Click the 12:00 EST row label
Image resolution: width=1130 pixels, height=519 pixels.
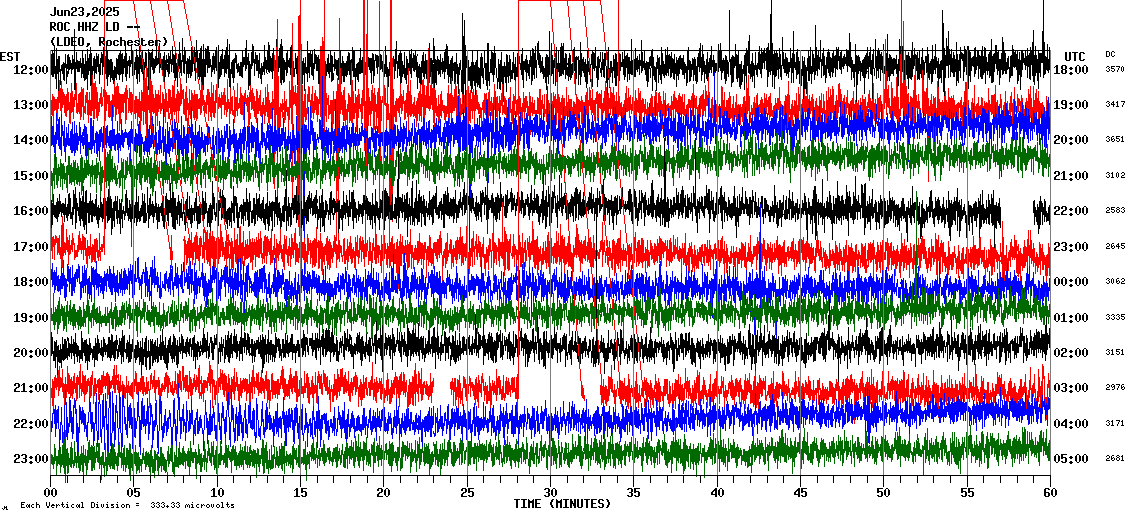(x=31, y=70)
